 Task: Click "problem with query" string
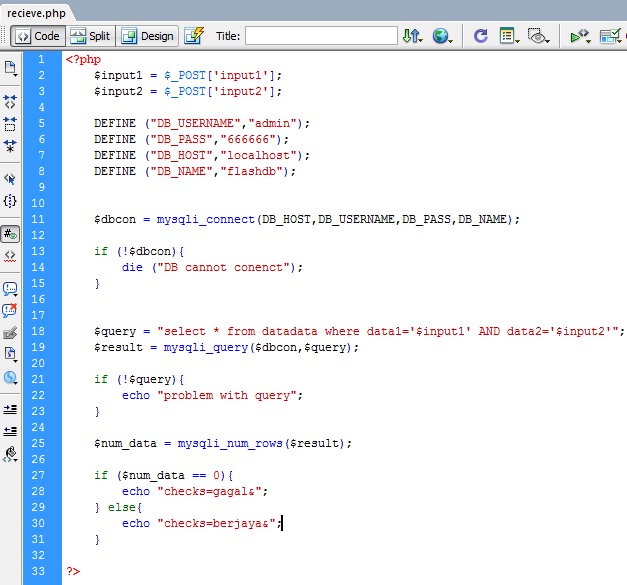(227, 395)
